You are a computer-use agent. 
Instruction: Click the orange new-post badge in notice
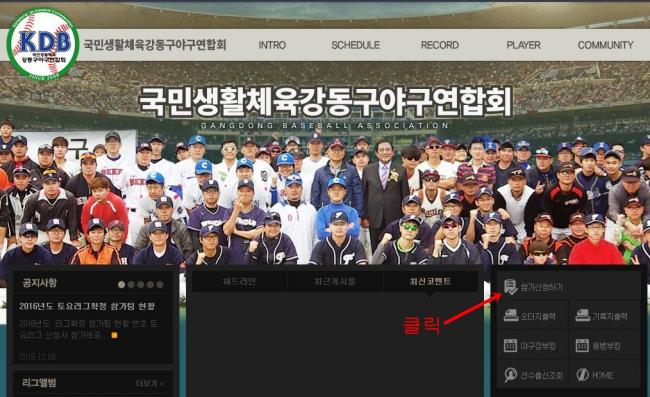(114, 335)
